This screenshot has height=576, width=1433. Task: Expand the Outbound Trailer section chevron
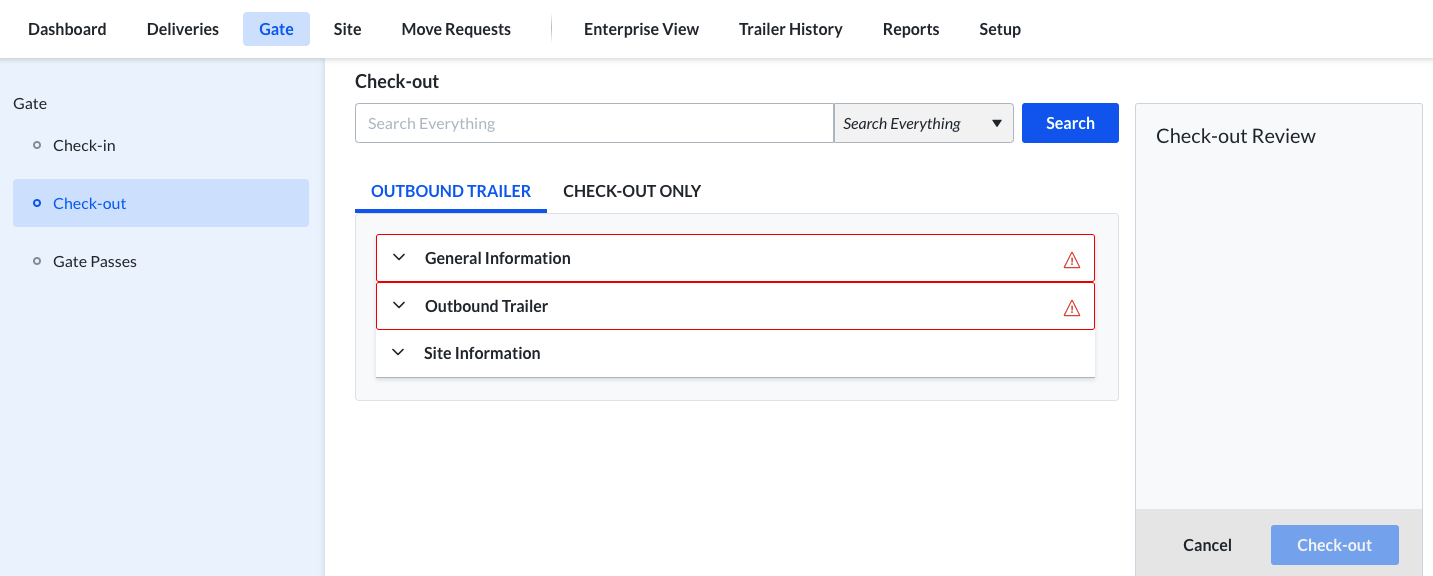coord(399,306)
